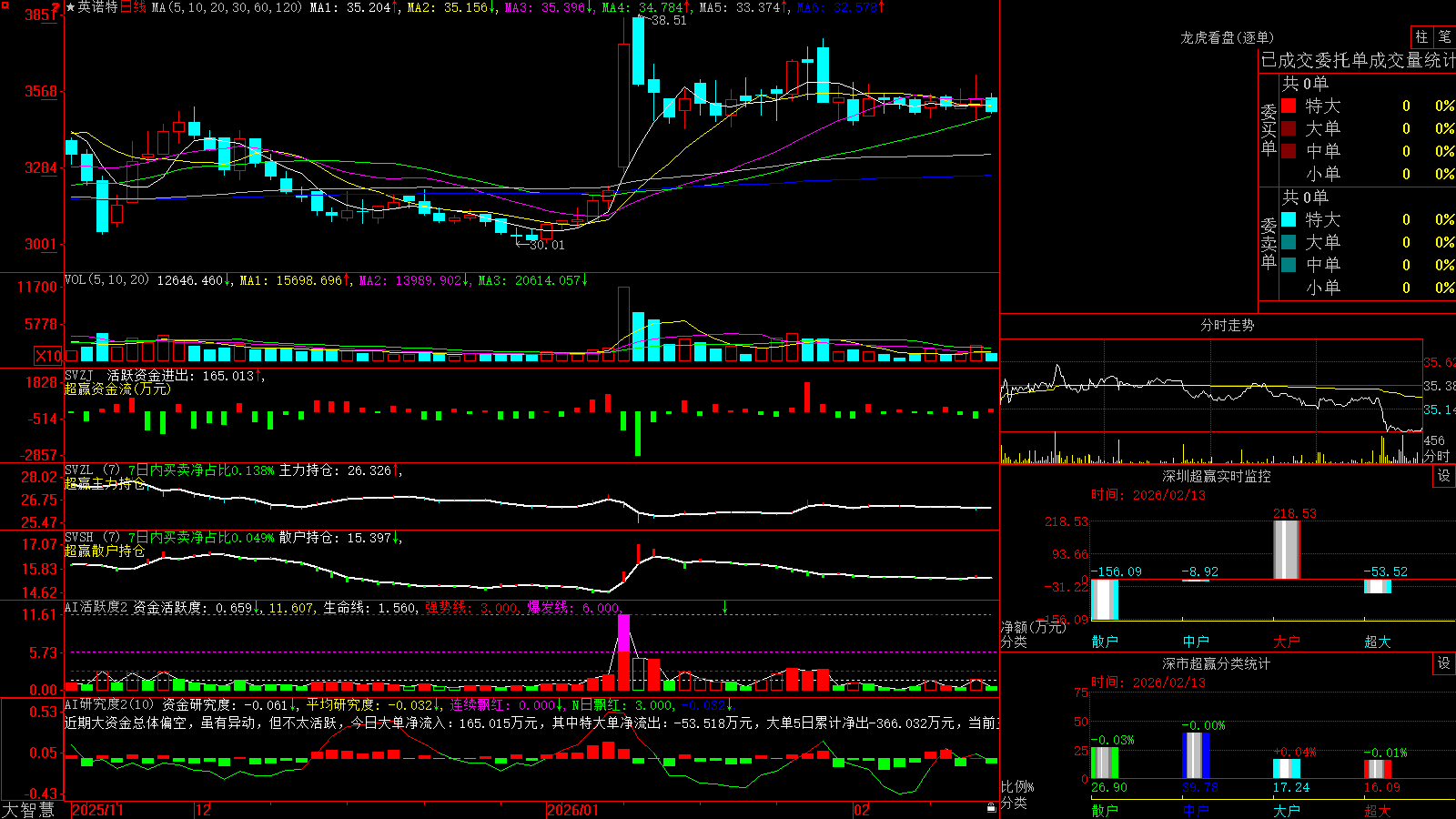The image size is (1456, 819).
Task: Open the SVZL indicator label
Action: 79,470
